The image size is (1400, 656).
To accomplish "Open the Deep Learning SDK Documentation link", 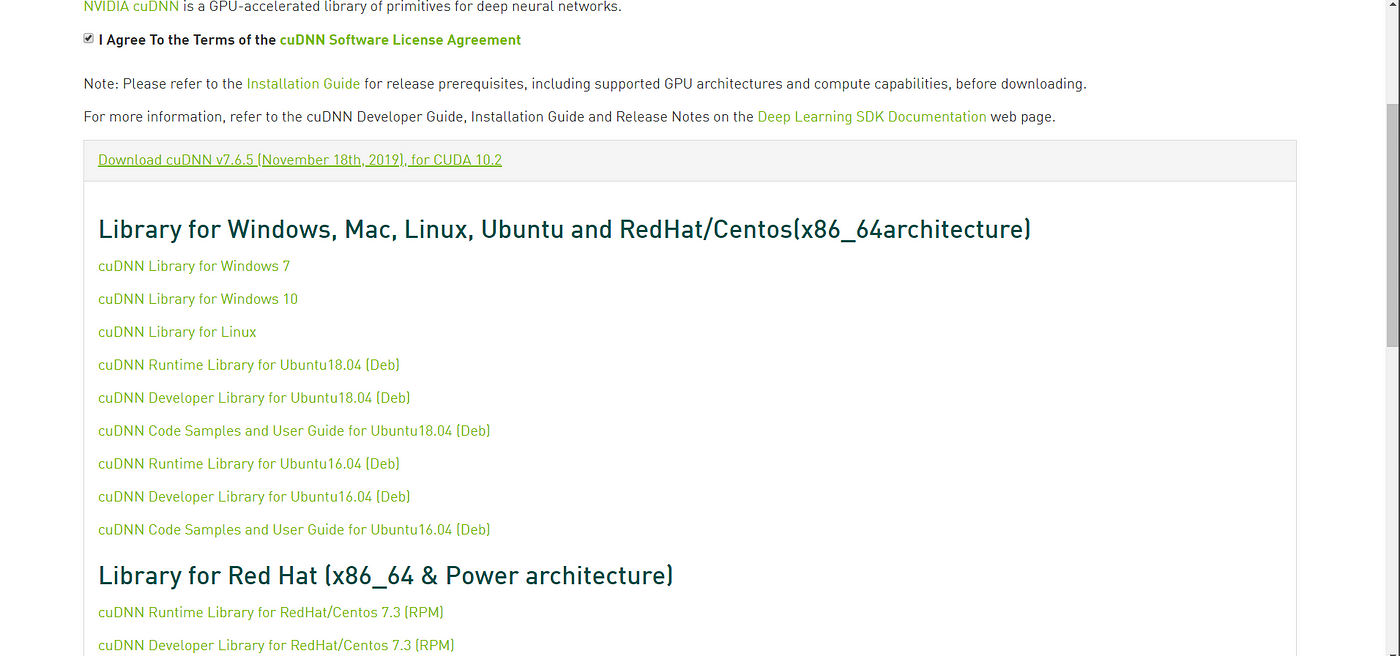I will coord(872,117).
